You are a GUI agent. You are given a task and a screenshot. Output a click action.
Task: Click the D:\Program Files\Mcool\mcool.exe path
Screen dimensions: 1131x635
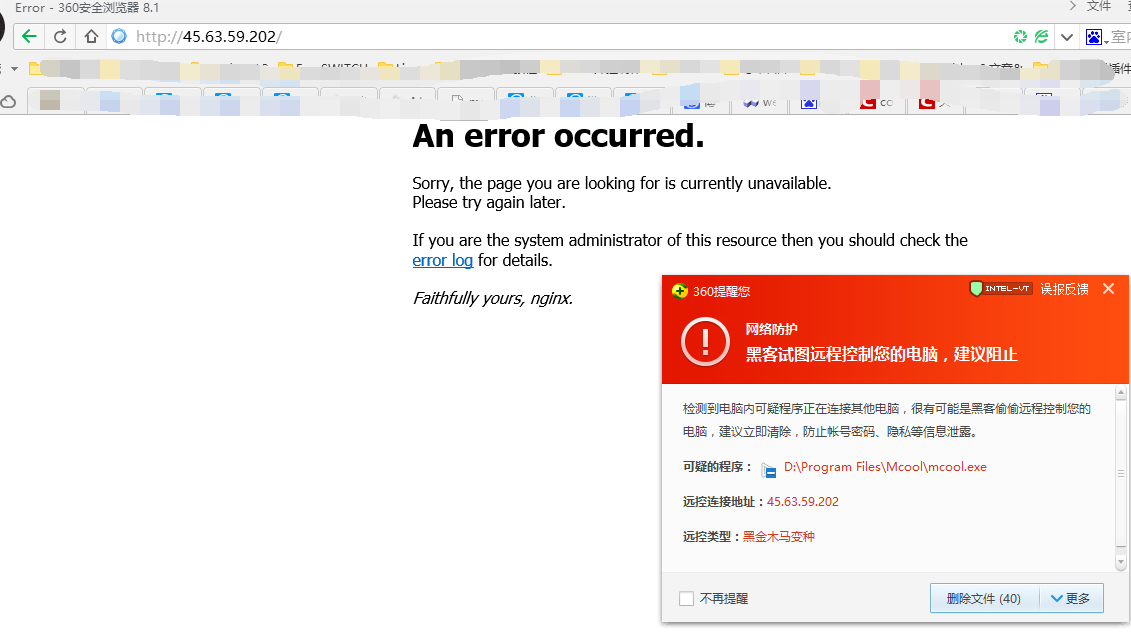point(884,467)
